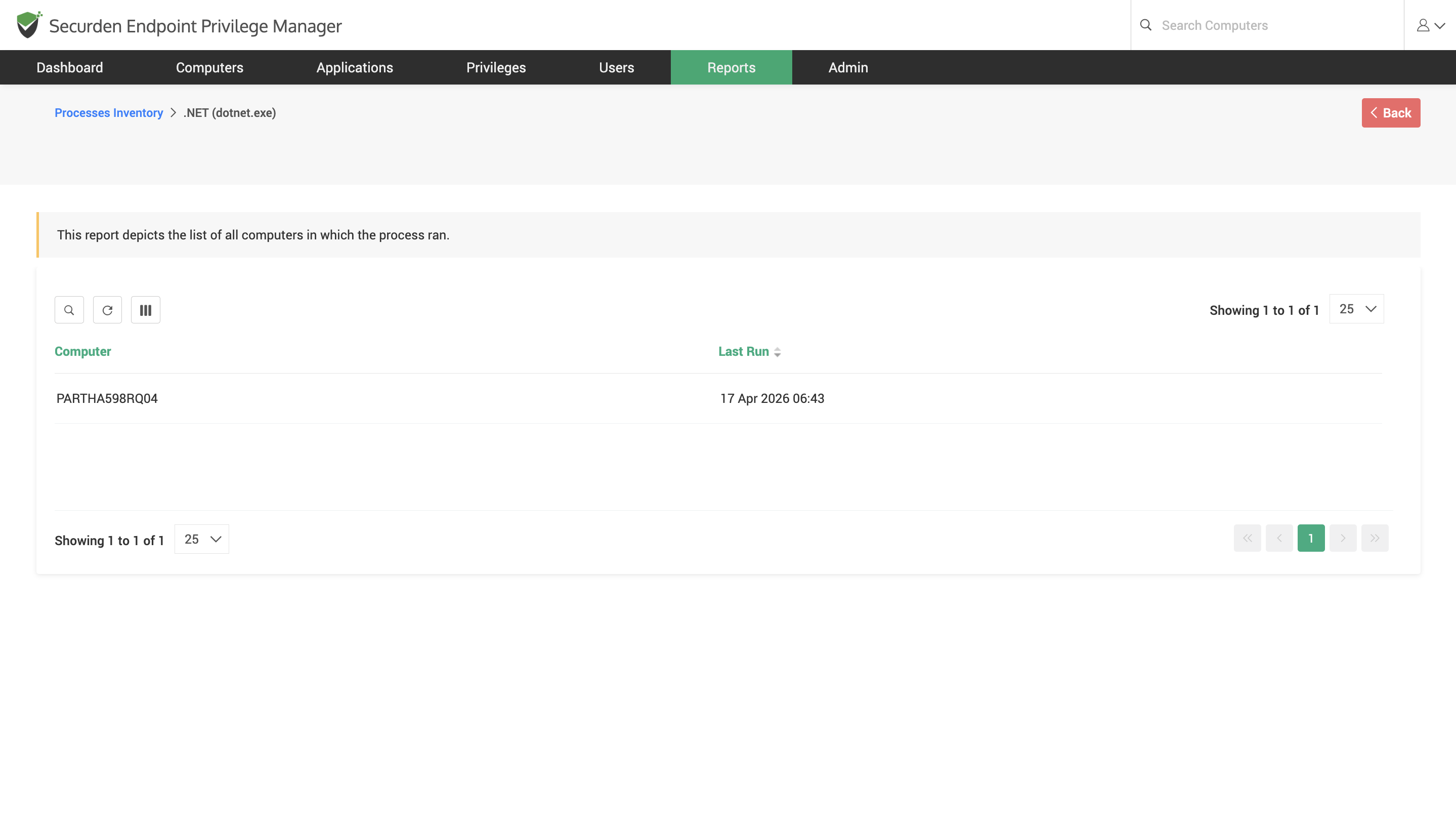The image size is (1456, 821).
Task: Click the .NET (dotnet.exe) breadcrumb text
Action: 230,113
